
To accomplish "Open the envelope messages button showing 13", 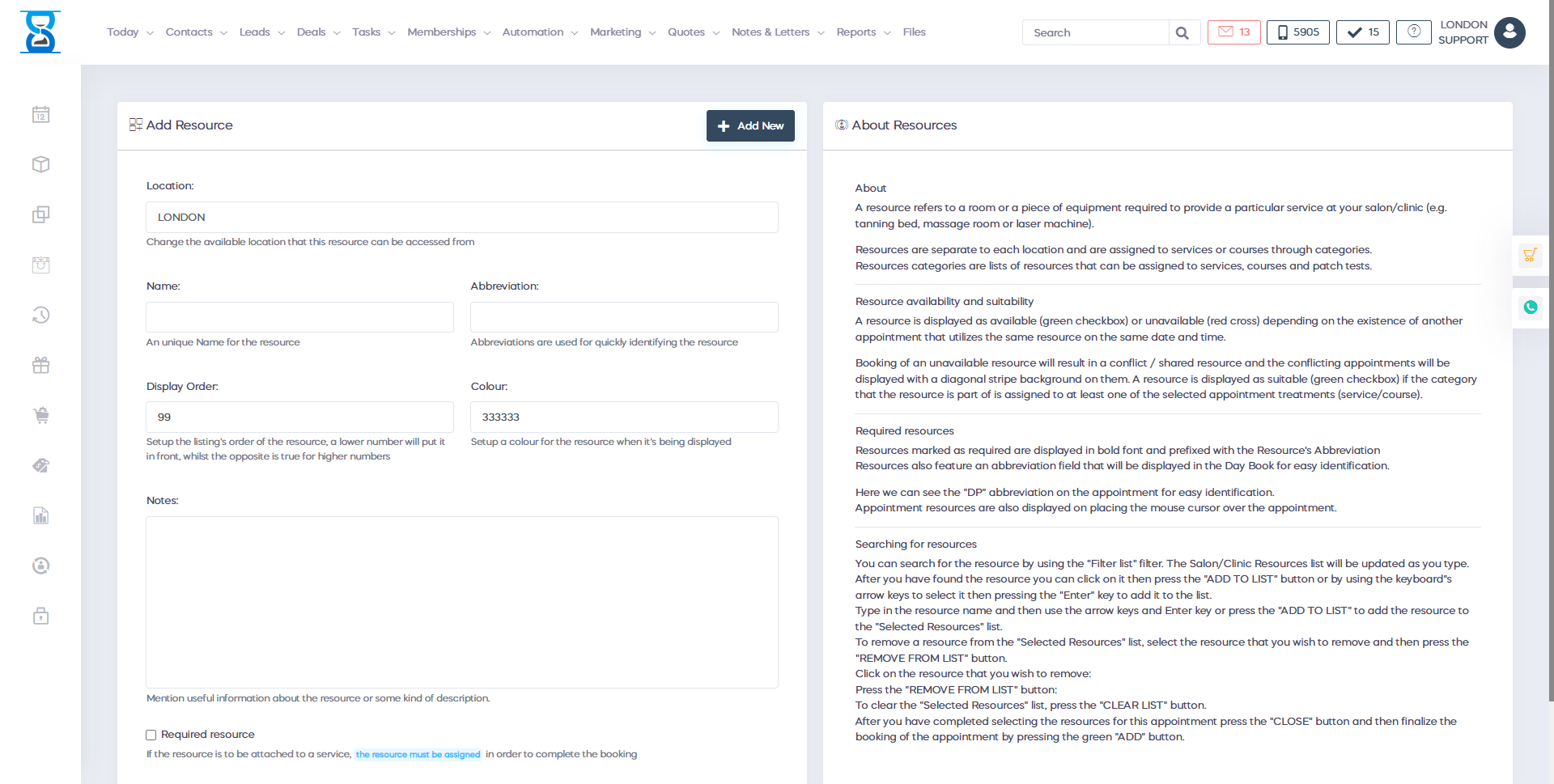I will 1233,32.
